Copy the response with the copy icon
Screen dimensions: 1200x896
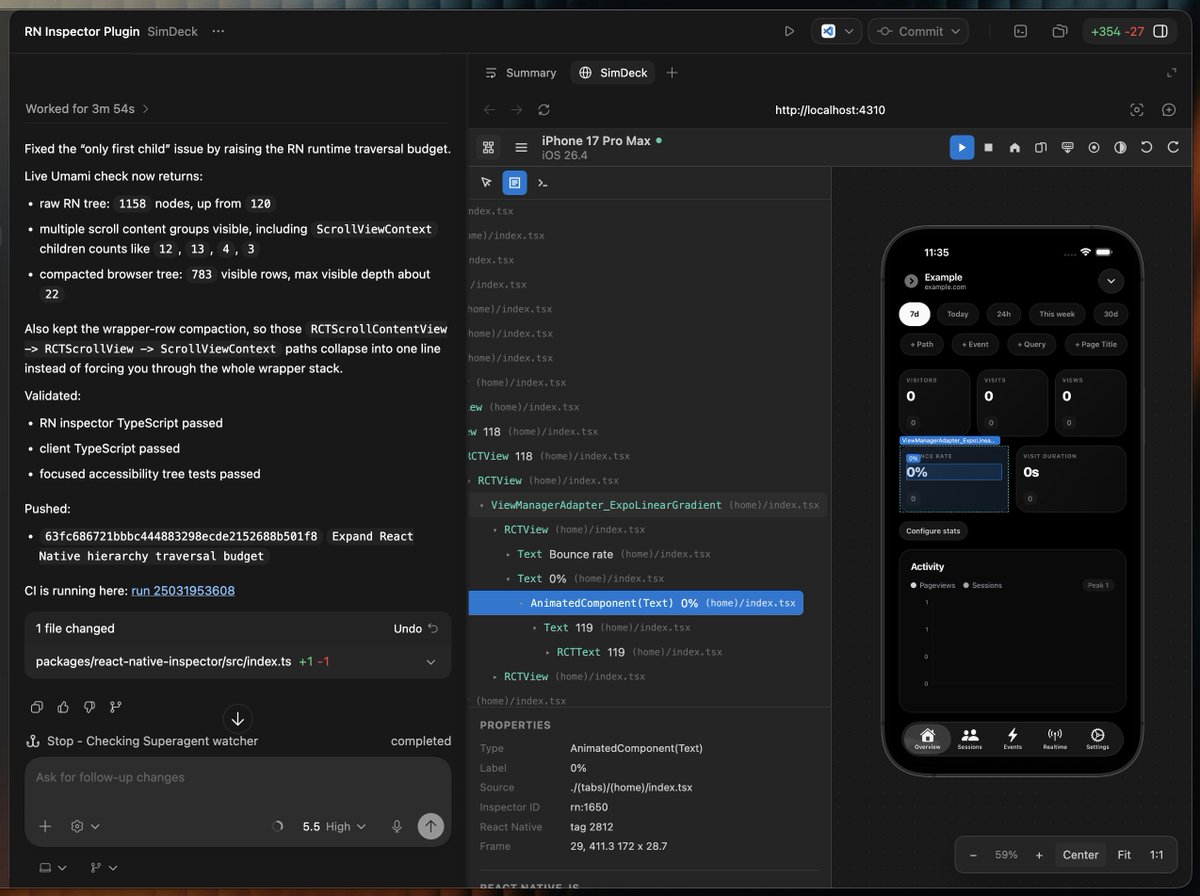click(x=37, y=707)
